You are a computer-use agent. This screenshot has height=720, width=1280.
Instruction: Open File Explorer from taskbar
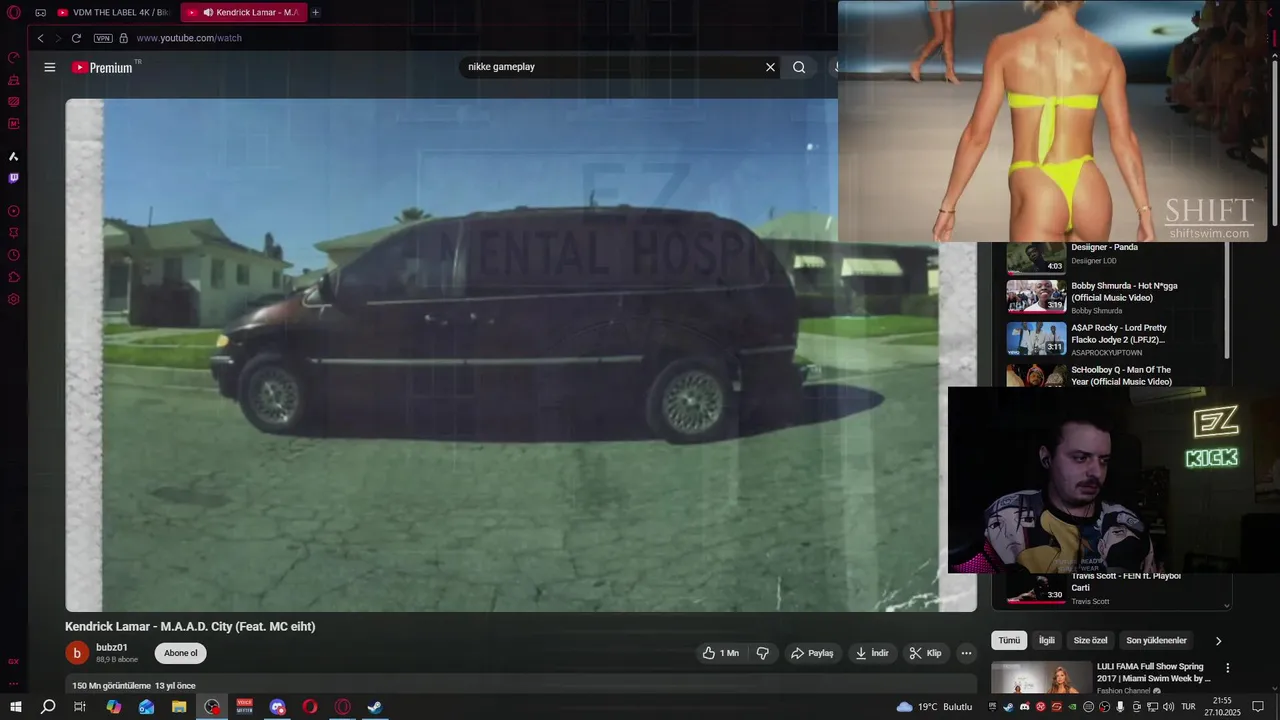pyautogui.click(x=179, y=707)
